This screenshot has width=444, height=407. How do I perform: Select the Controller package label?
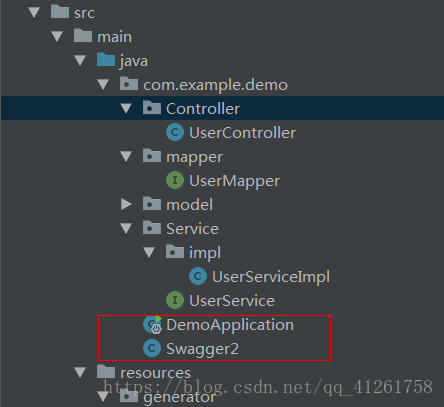203,109
